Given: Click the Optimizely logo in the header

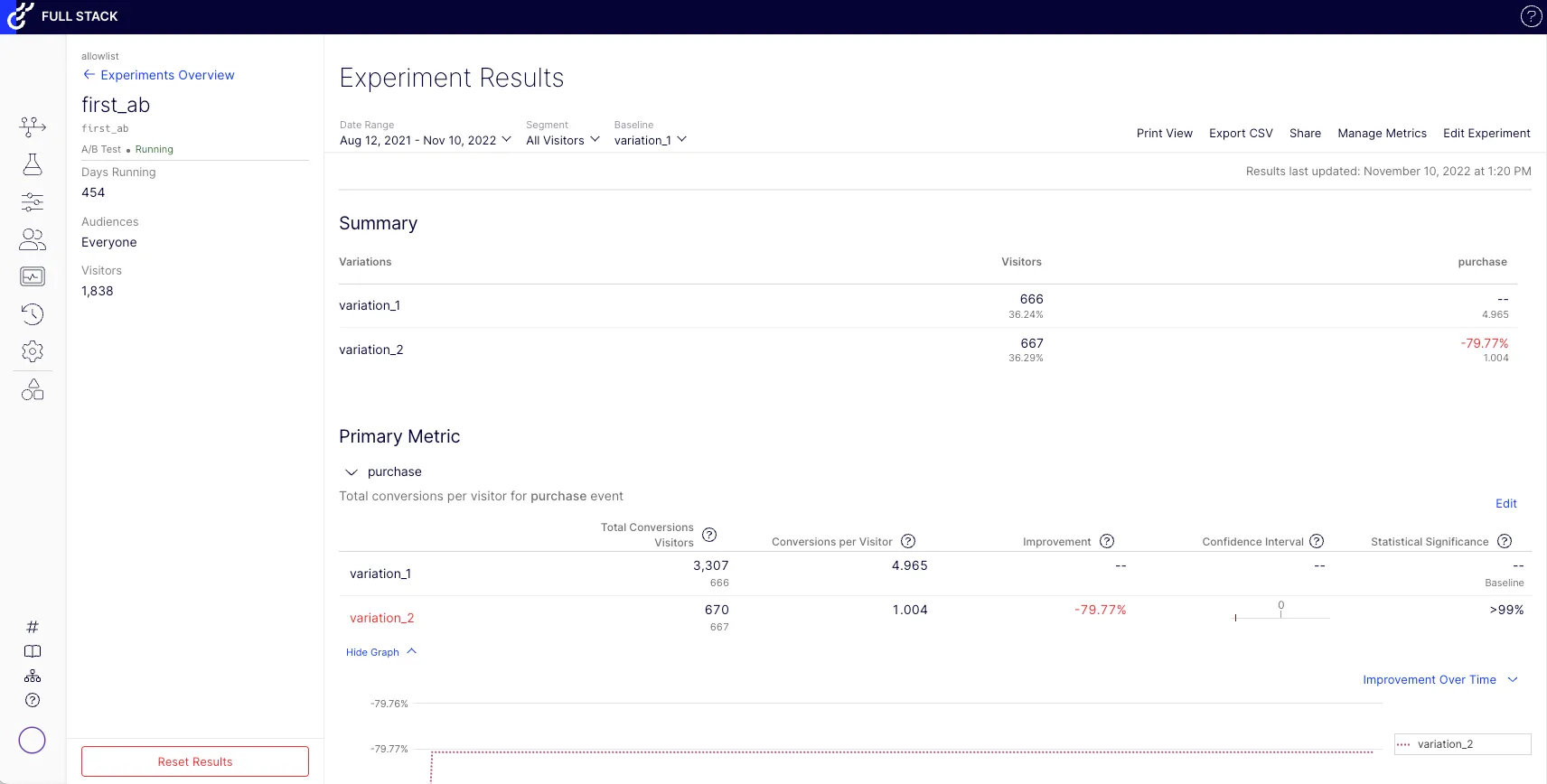Looking at the screenshot, I should click(x=21, y=16).
